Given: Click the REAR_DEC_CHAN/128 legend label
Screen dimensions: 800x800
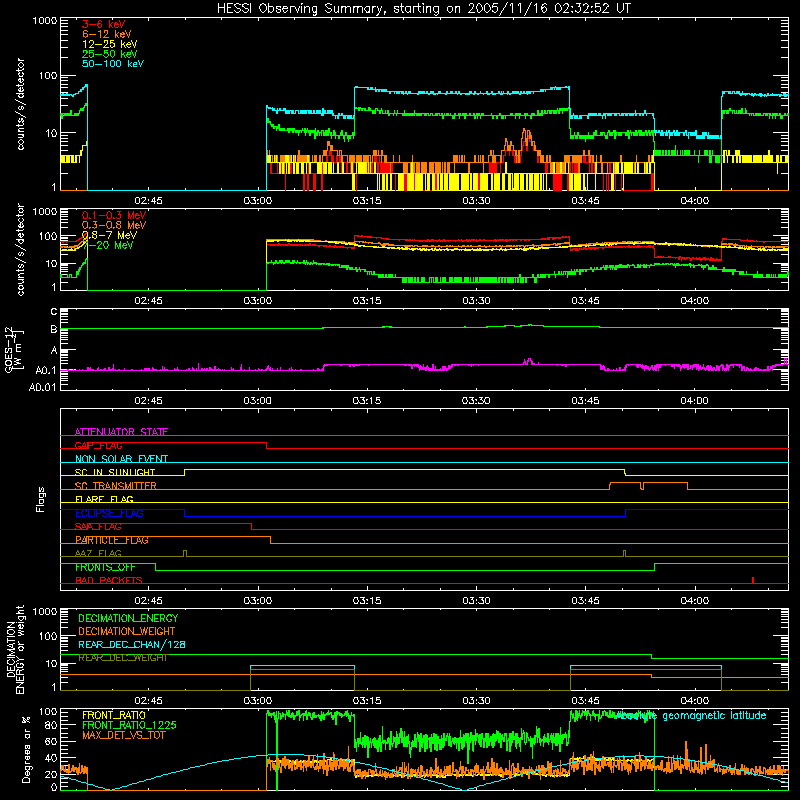Looking at the screenshot, I should 132,645.
